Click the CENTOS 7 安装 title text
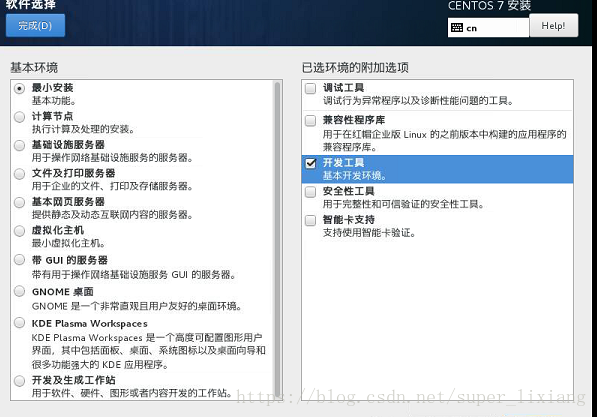Image resolution: width=597 pixels, height=417 pixels. [489, 6]
